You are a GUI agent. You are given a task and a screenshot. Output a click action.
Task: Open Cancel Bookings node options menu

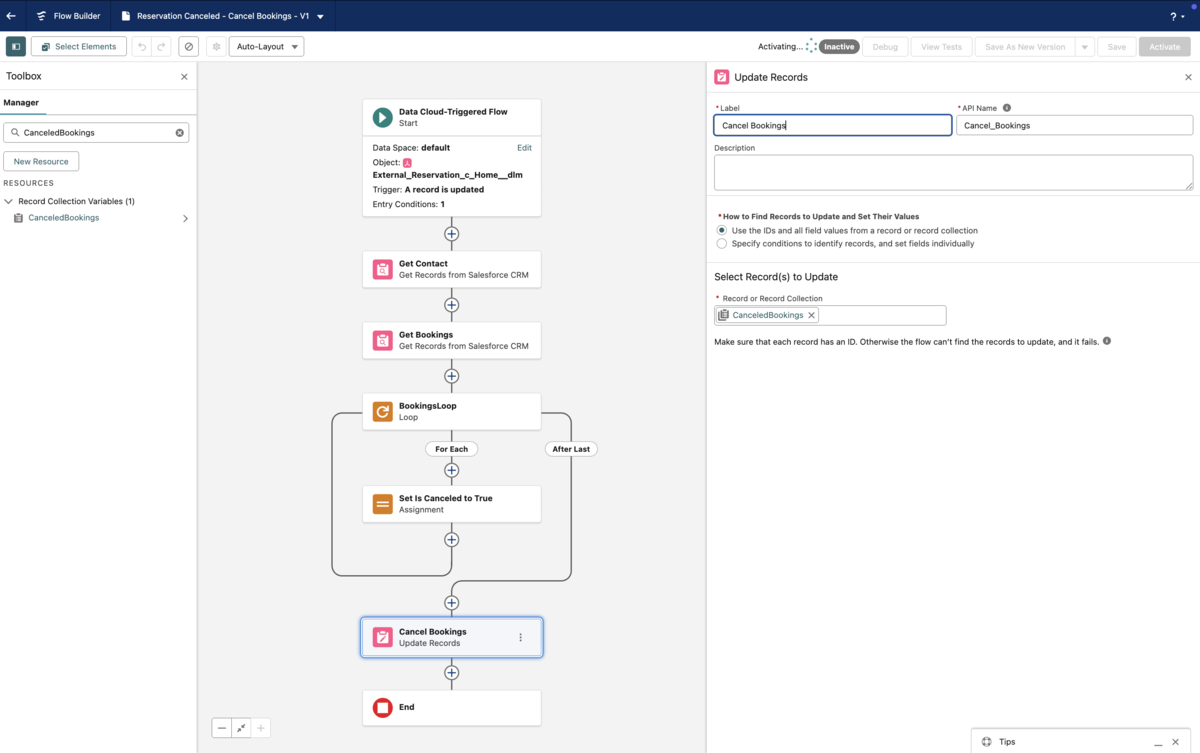(x=520, y=637)
